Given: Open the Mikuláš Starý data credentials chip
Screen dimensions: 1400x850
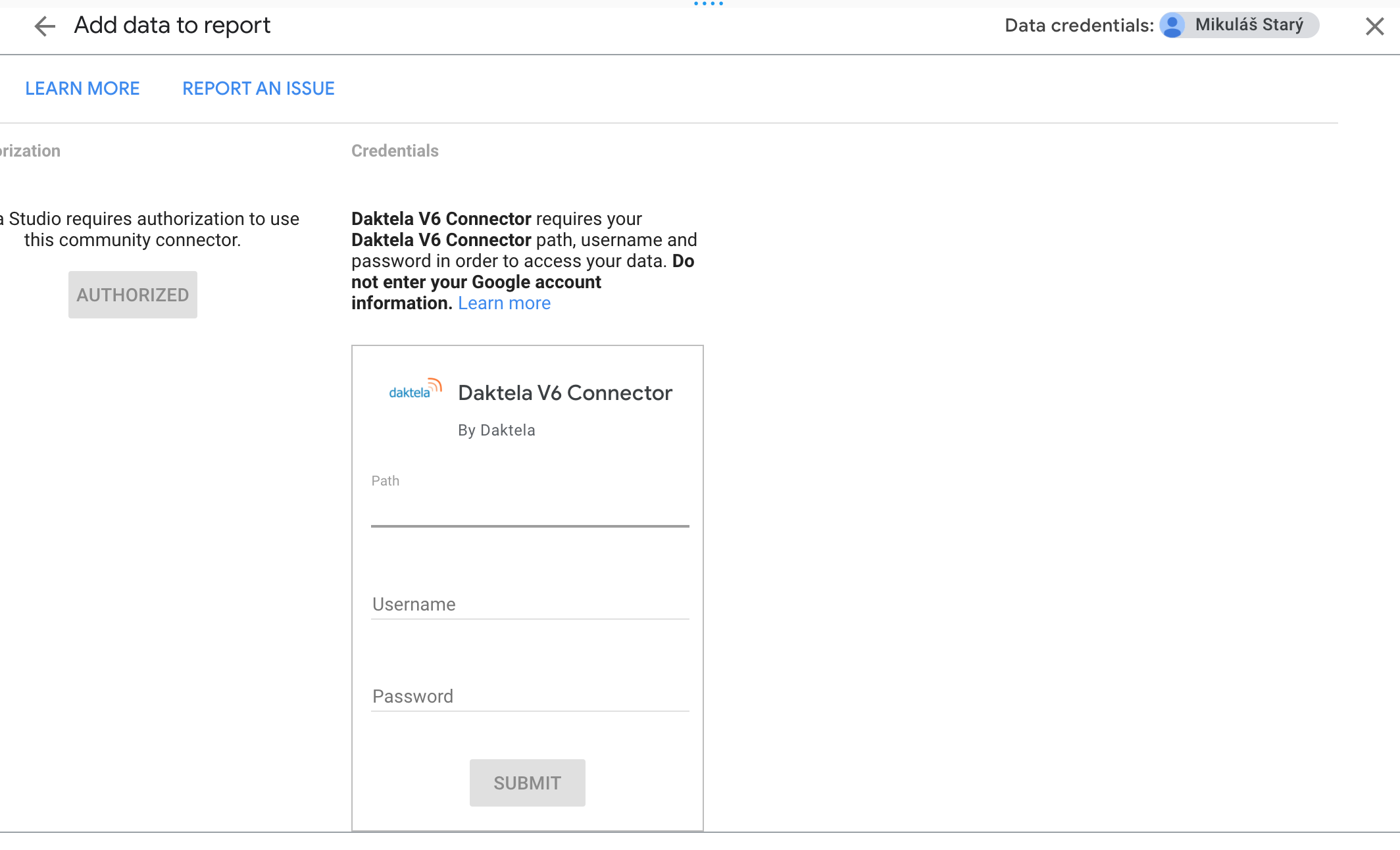Looking at the screenshot, I should tap(1239, 26).
